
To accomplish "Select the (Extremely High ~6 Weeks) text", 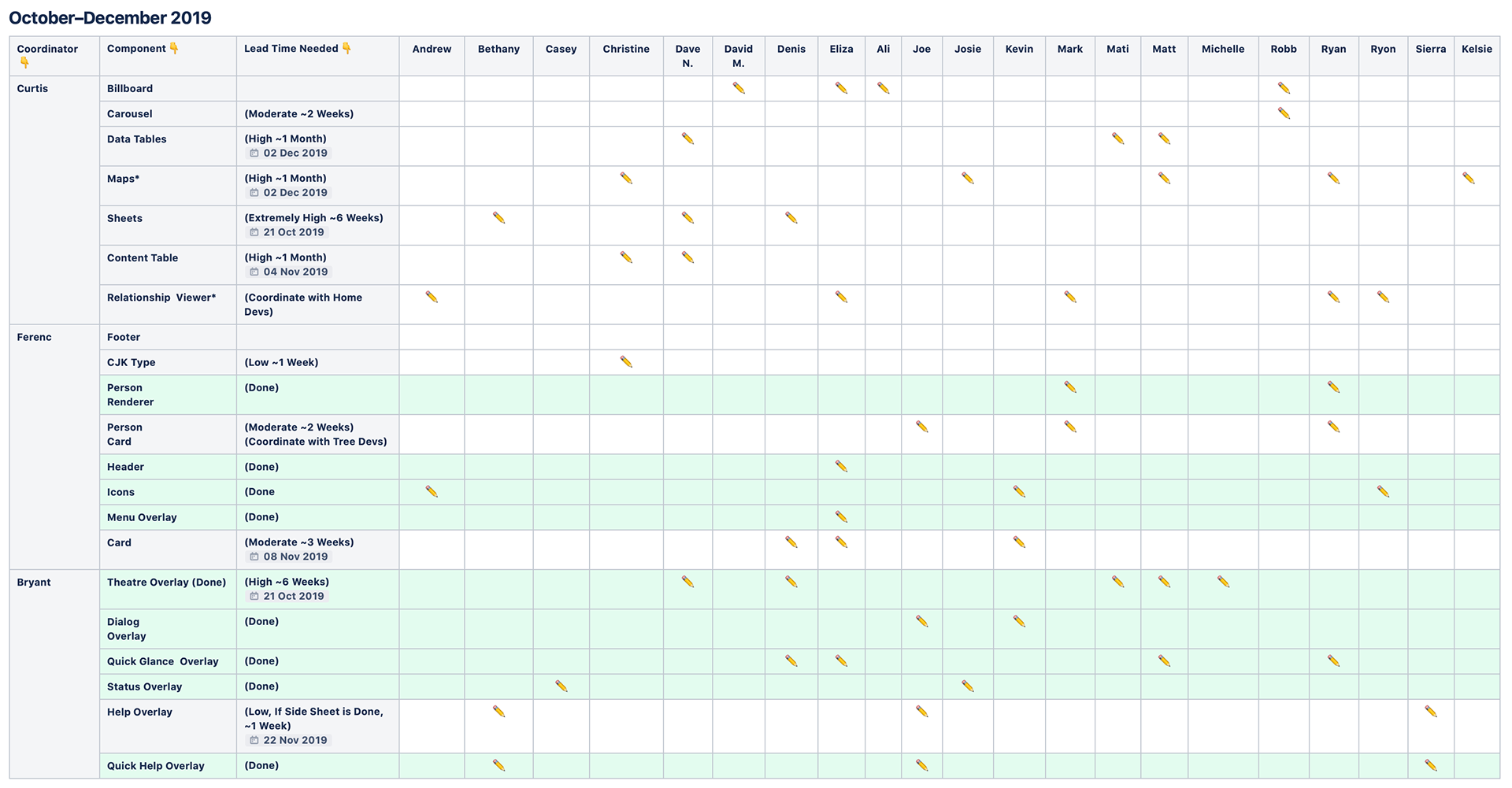I will [313, 218].
